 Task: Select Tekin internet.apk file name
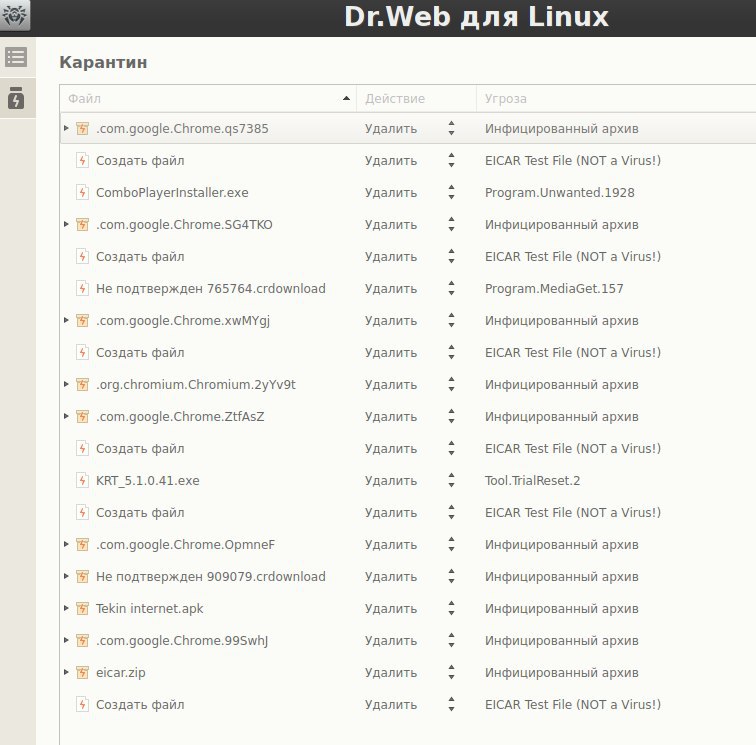tap(149, 609)
